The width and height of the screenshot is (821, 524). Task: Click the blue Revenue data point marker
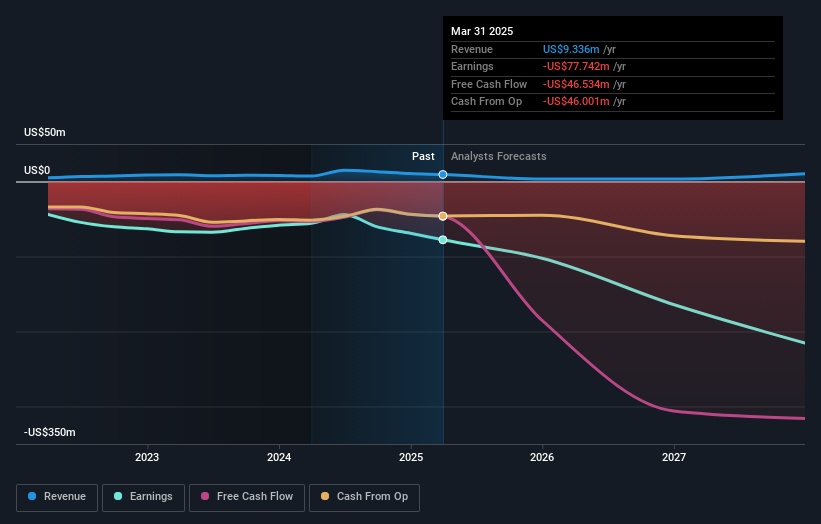443,174
